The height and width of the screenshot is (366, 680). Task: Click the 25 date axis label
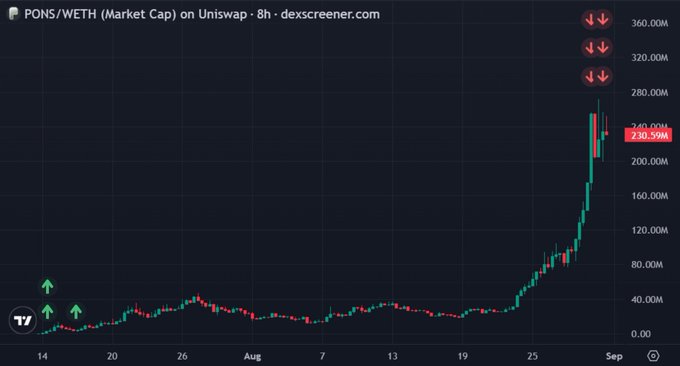532,356
